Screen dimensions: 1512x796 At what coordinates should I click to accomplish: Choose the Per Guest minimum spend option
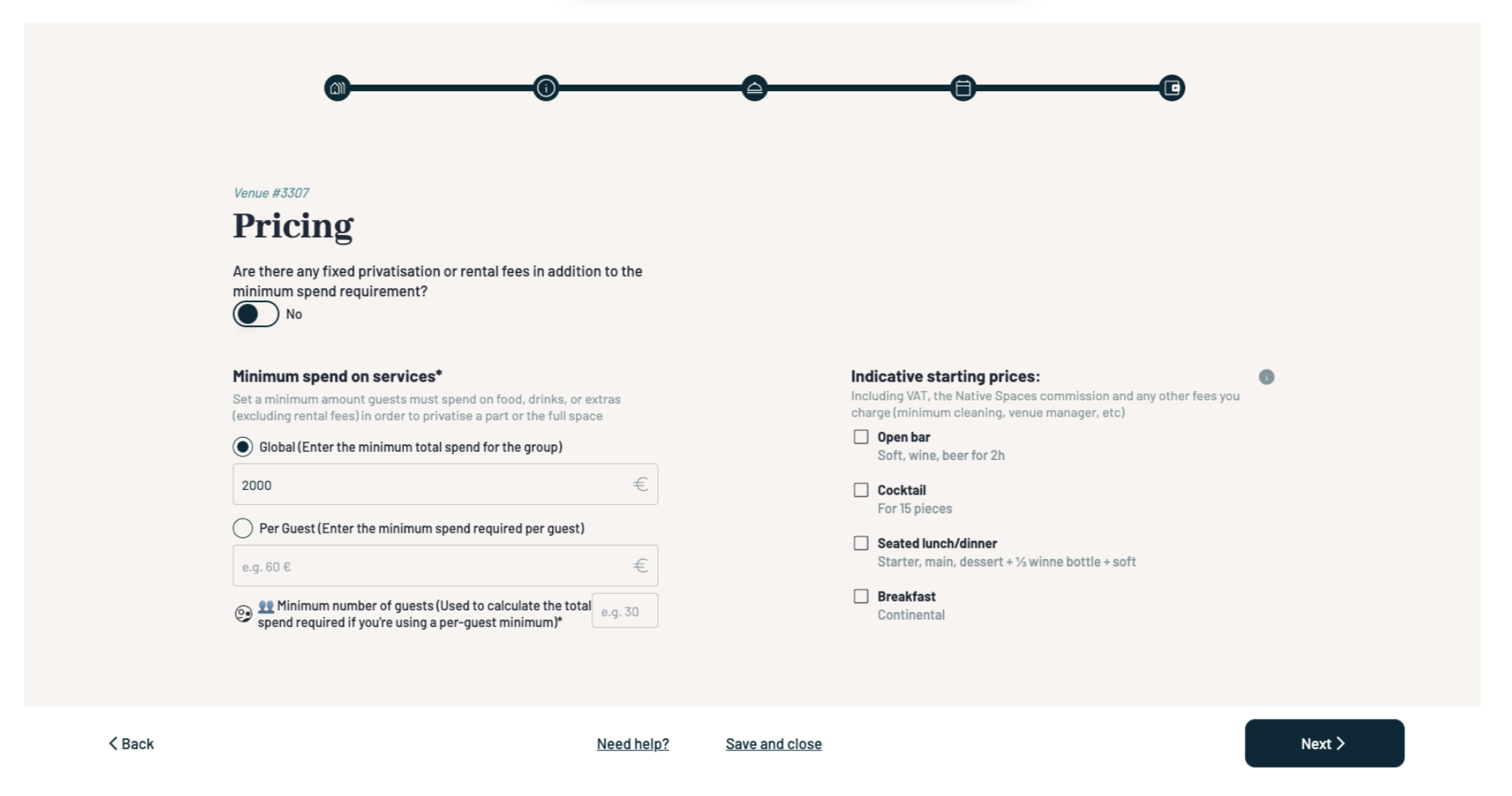(x=243, y=529)
